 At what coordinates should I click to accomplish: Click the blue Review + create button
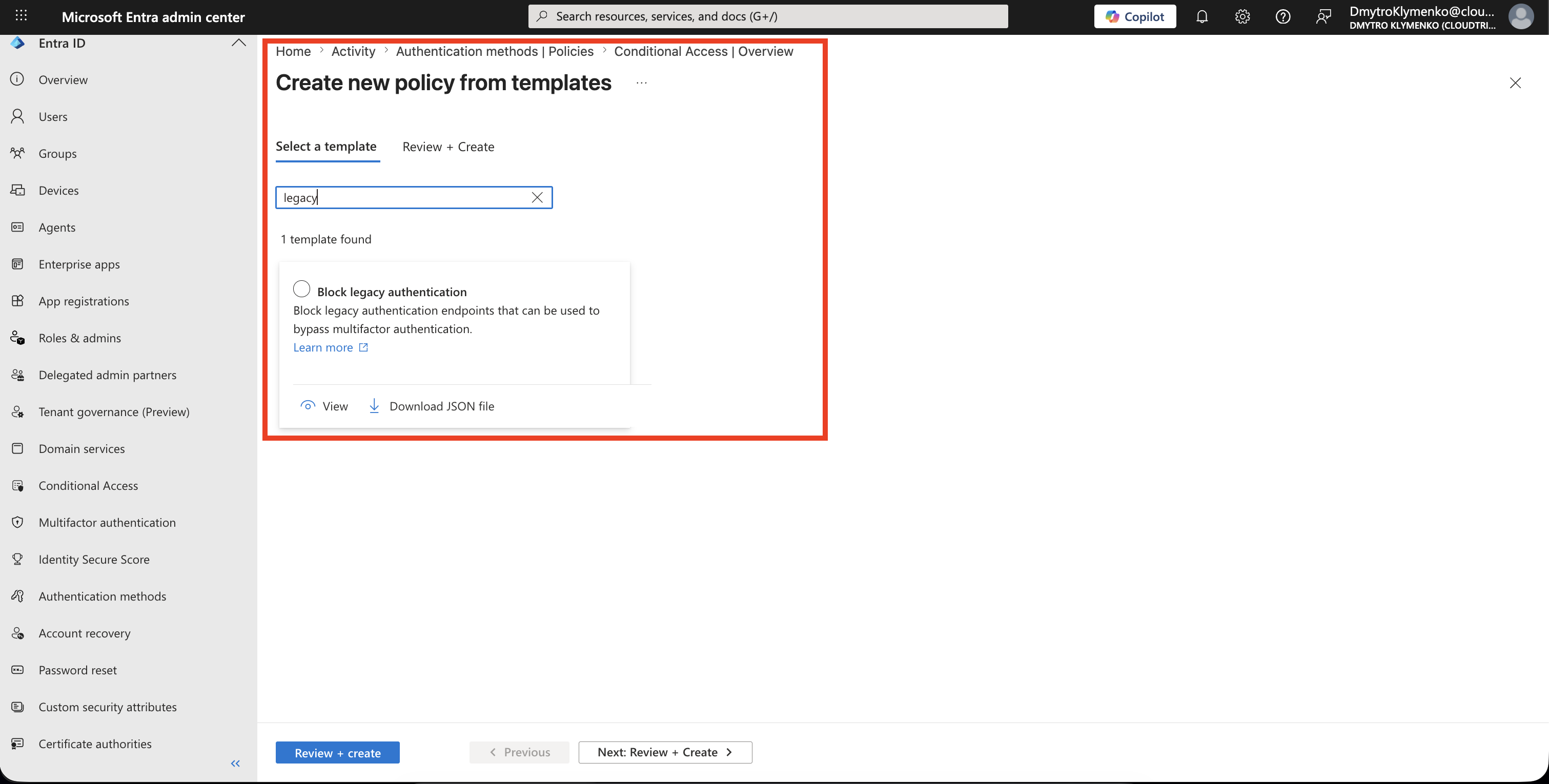click(x=337, y=752)
